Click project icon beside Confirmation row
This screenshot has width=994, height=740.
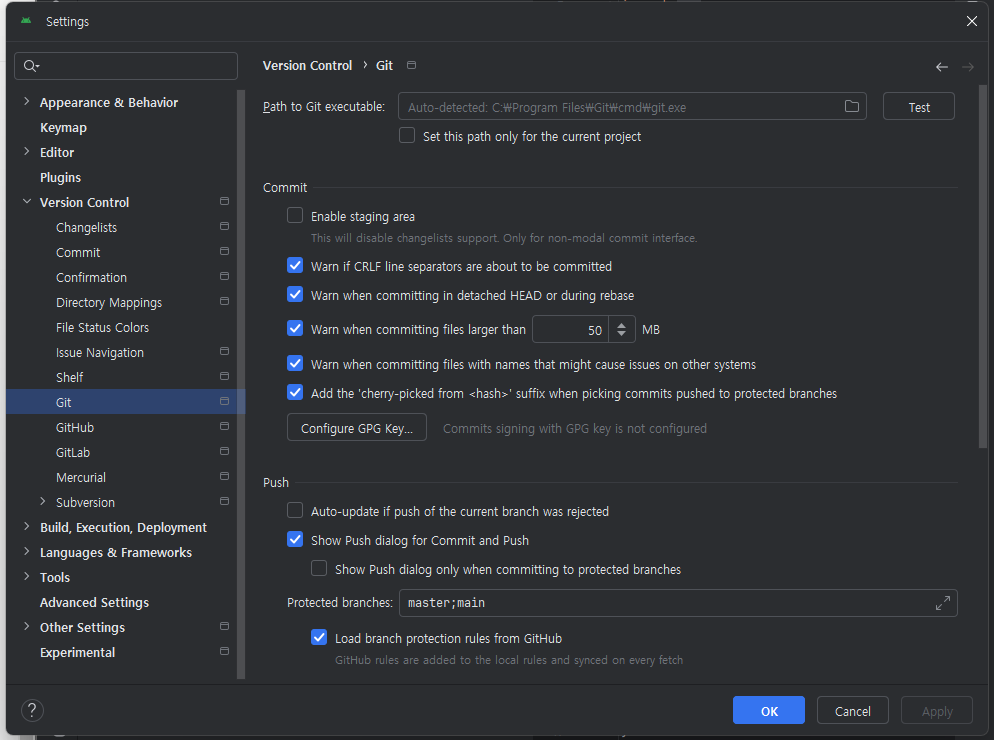pyautogui.click(x=224, y=276)
